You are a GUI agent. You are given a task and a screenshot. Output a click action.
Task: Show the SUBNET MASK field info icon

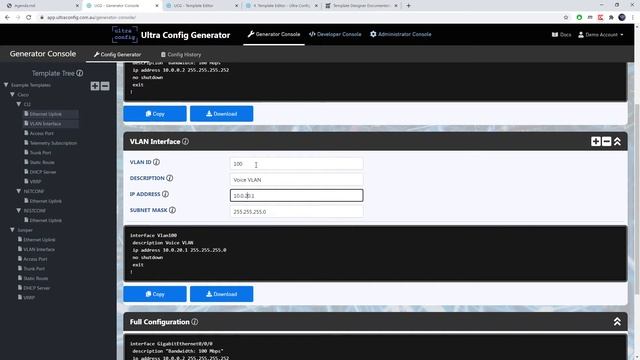(x=172, y=210)
